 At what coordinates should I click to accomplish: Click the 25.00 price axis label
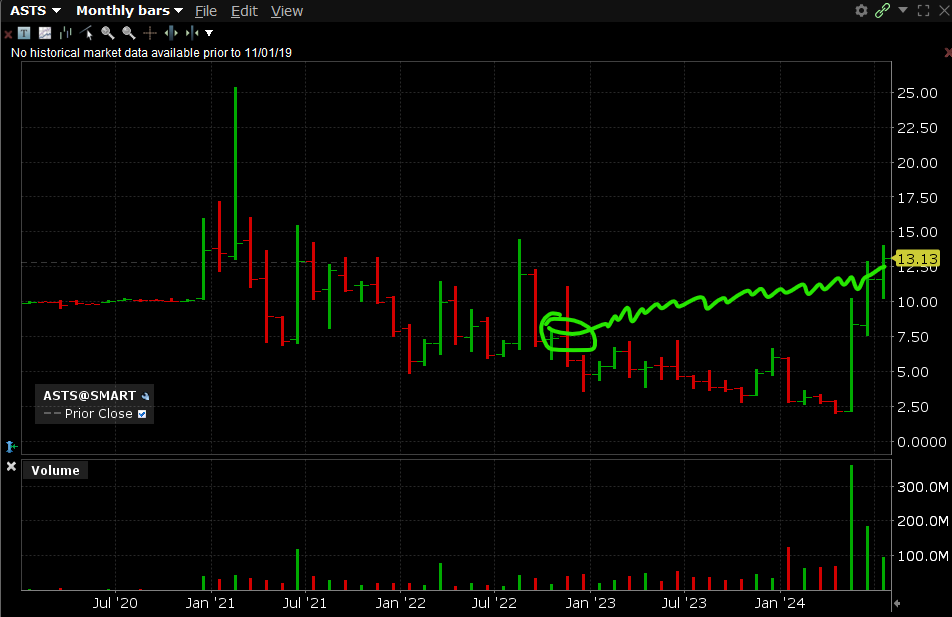coord(917,93)
